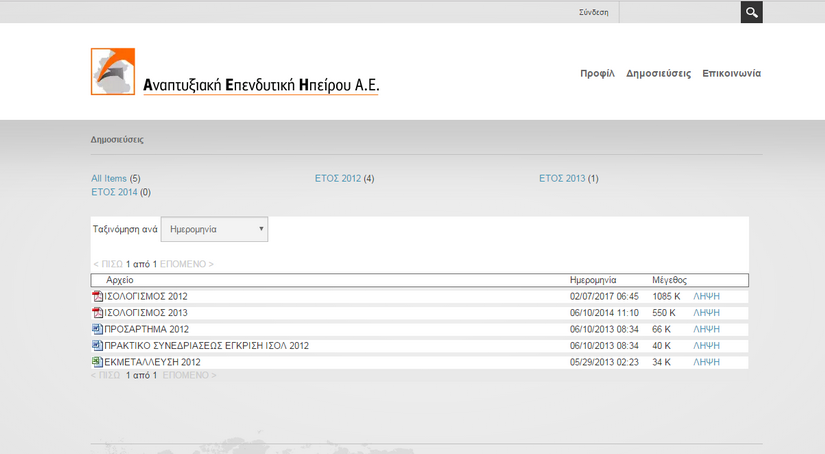
Task: Filter publications by ΕΤΟΣ 2013
Action: coord(561,179)
